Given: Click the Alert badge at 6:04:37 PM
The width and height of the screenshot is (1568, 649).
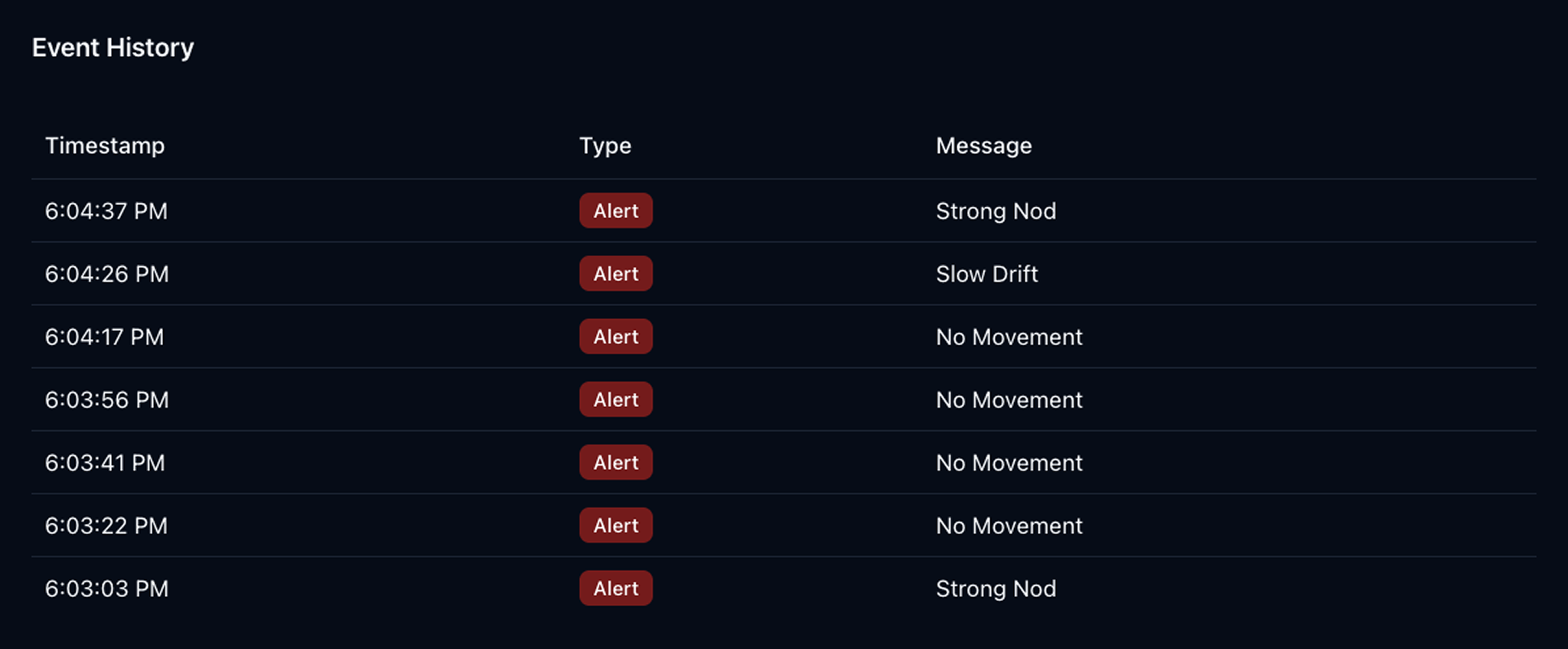Looking at the screenshot, I should click(x=615, y=210).
